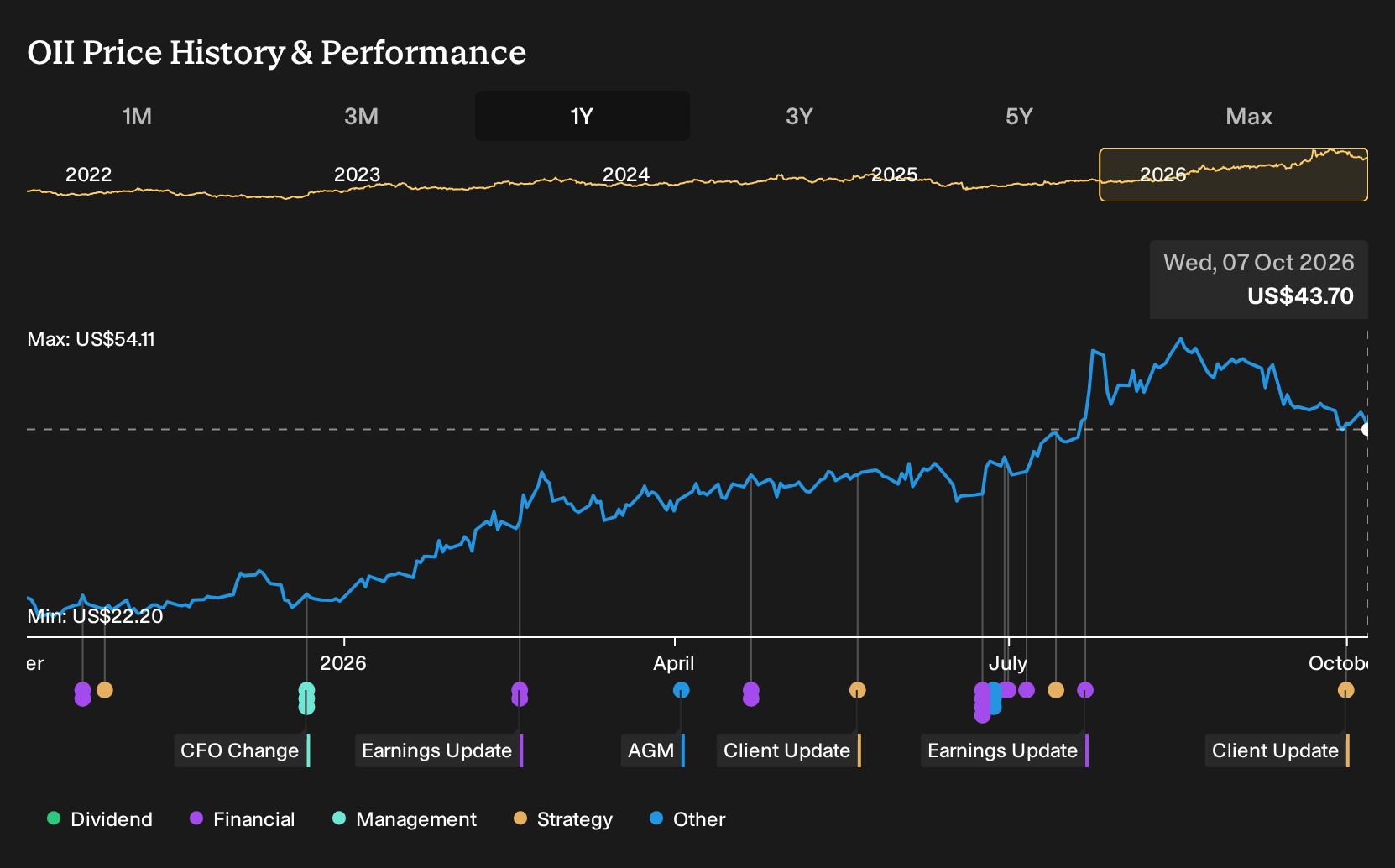This screenshot has height=868, width=1395.
Task: Toggle the Management legend filter
Action: coord(405,819)
